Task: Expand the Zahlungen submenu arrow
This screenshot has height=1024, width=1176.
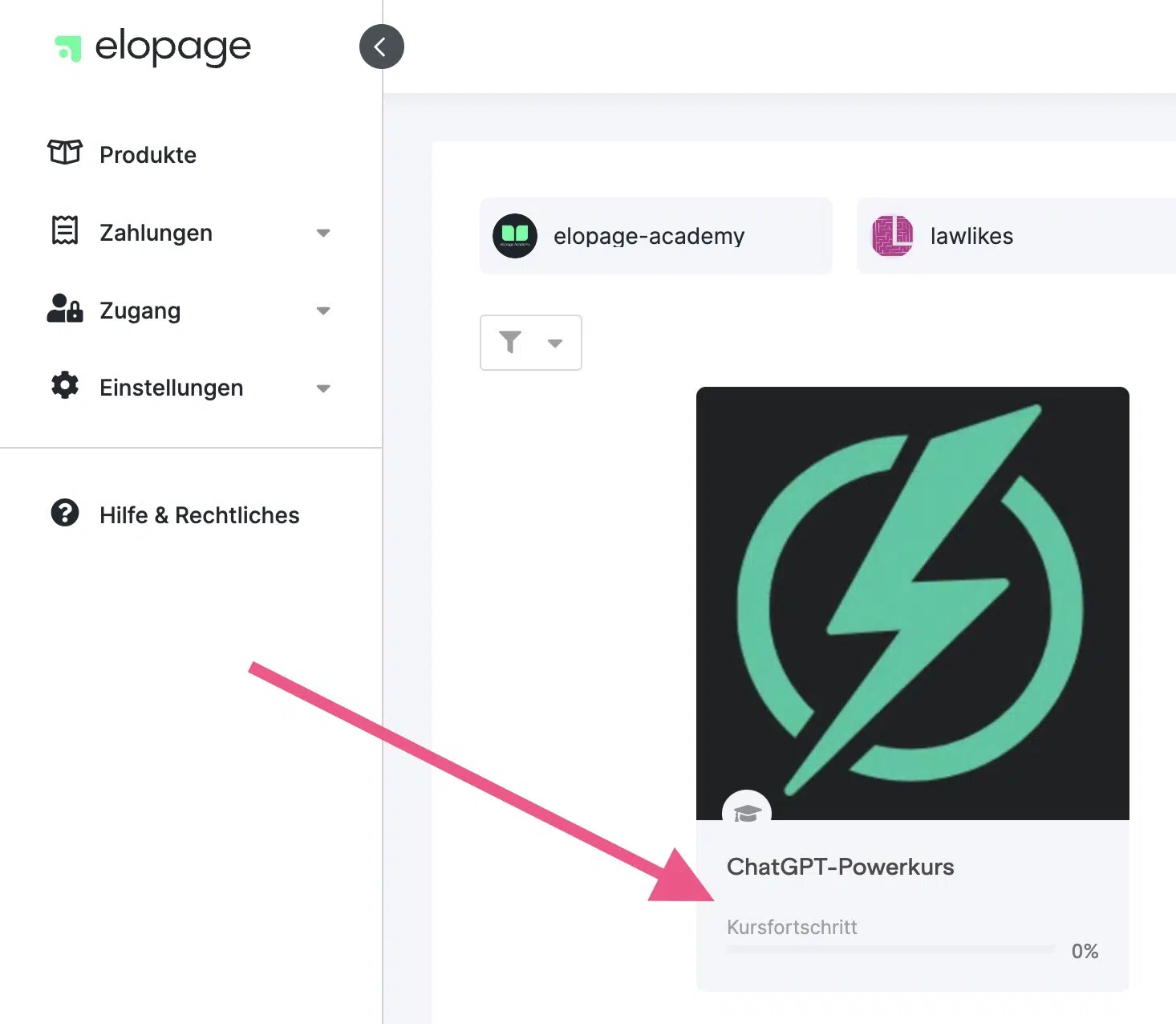Action: click(x=323, y=233)
